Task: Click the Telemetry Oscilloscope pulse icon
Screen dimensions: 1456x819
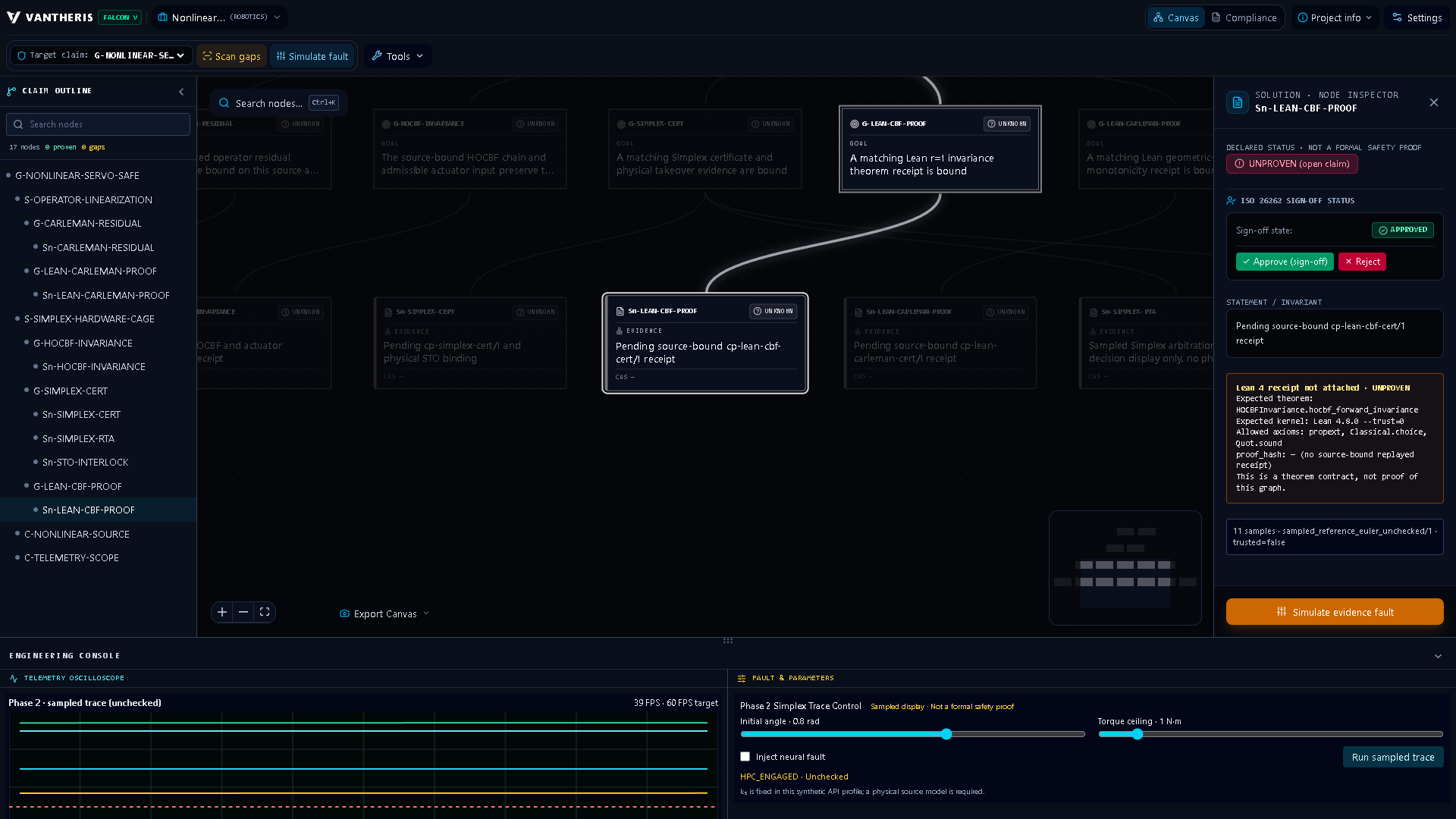Action: pyautogui.click(x=14, y=679)
